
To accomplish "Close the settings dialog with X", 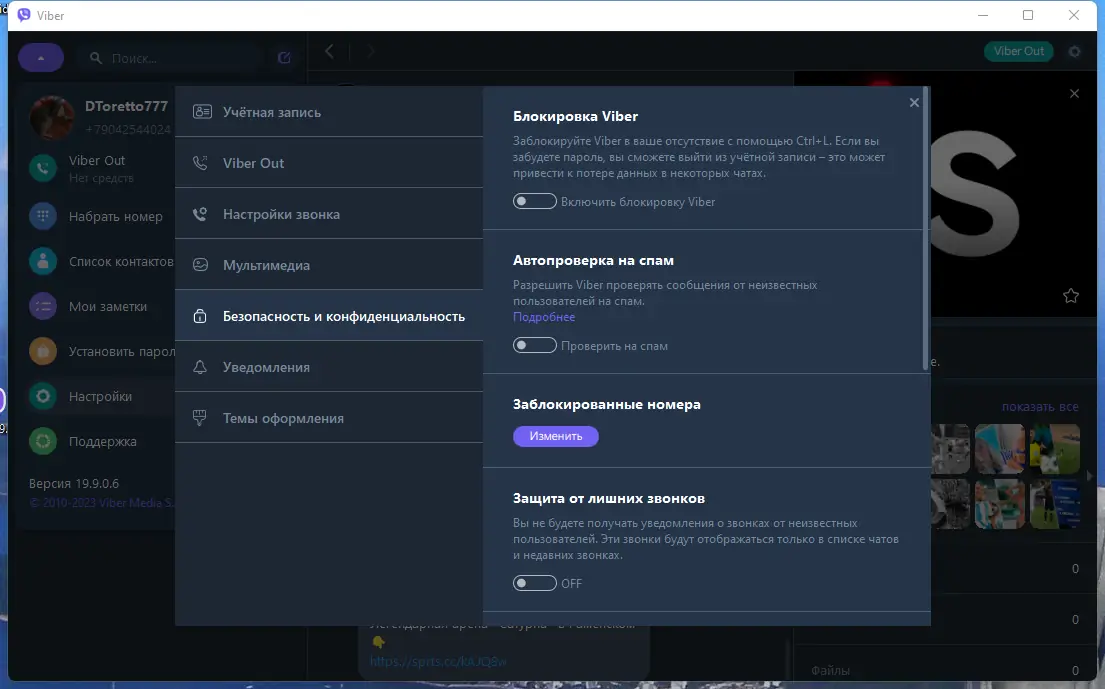I will [x=914, y=103].
